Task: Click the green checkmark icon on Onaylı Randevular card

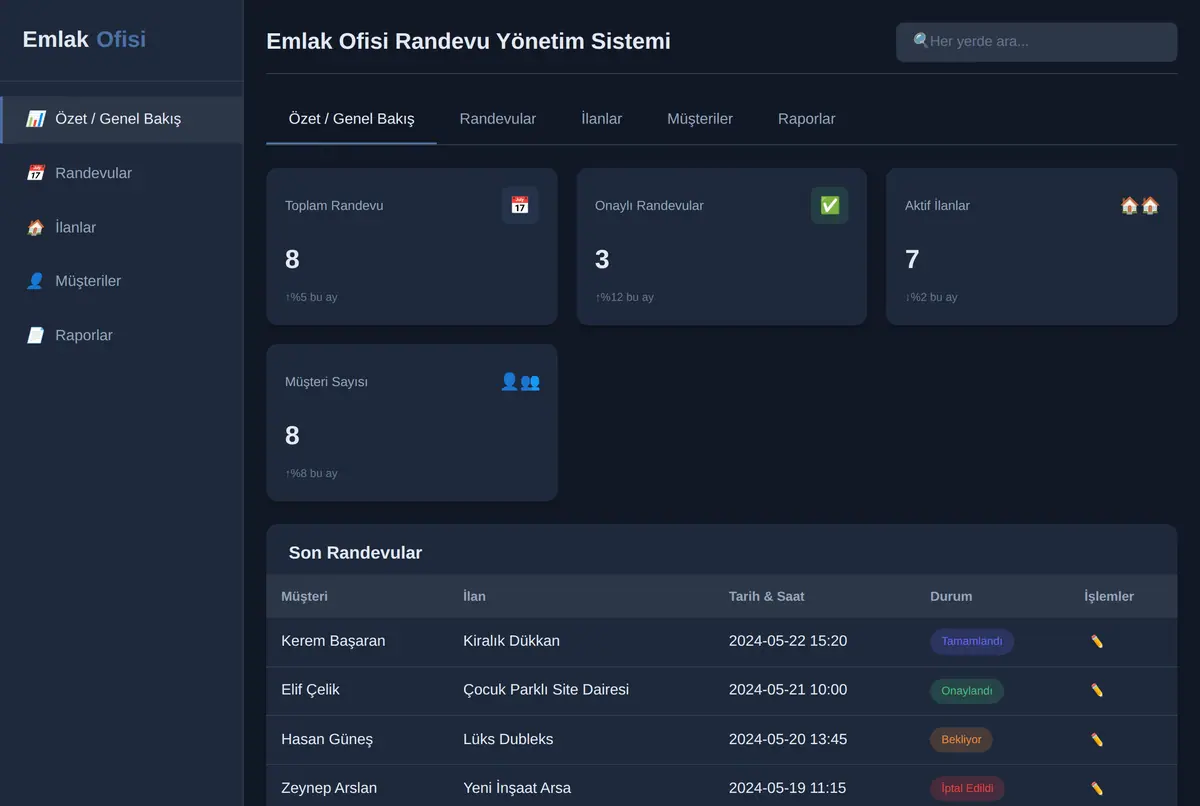Action: tap(829, 205)
